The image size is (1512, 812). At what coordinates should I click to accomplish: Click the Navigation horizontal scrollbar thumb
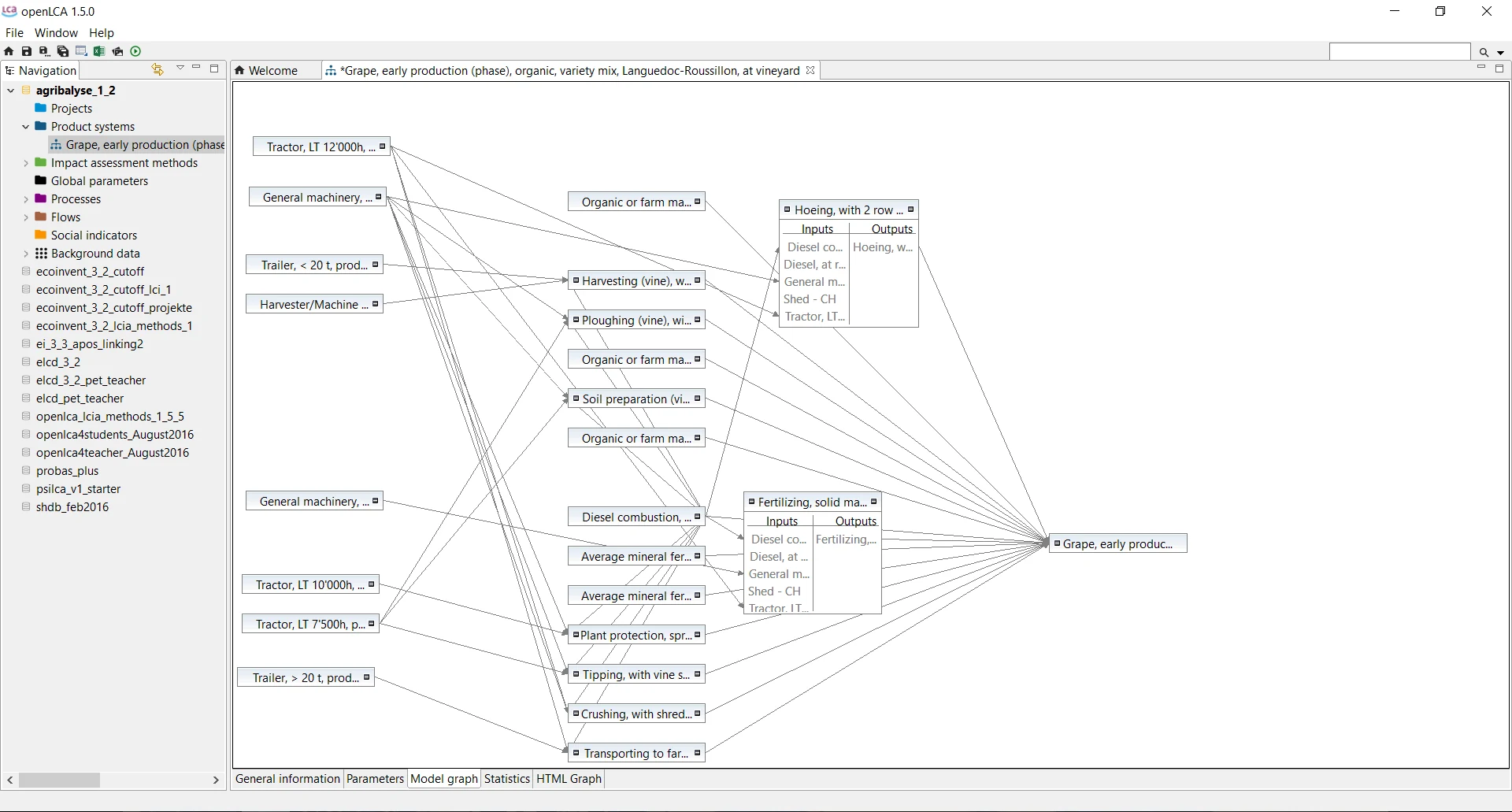(x=59, y=780)
